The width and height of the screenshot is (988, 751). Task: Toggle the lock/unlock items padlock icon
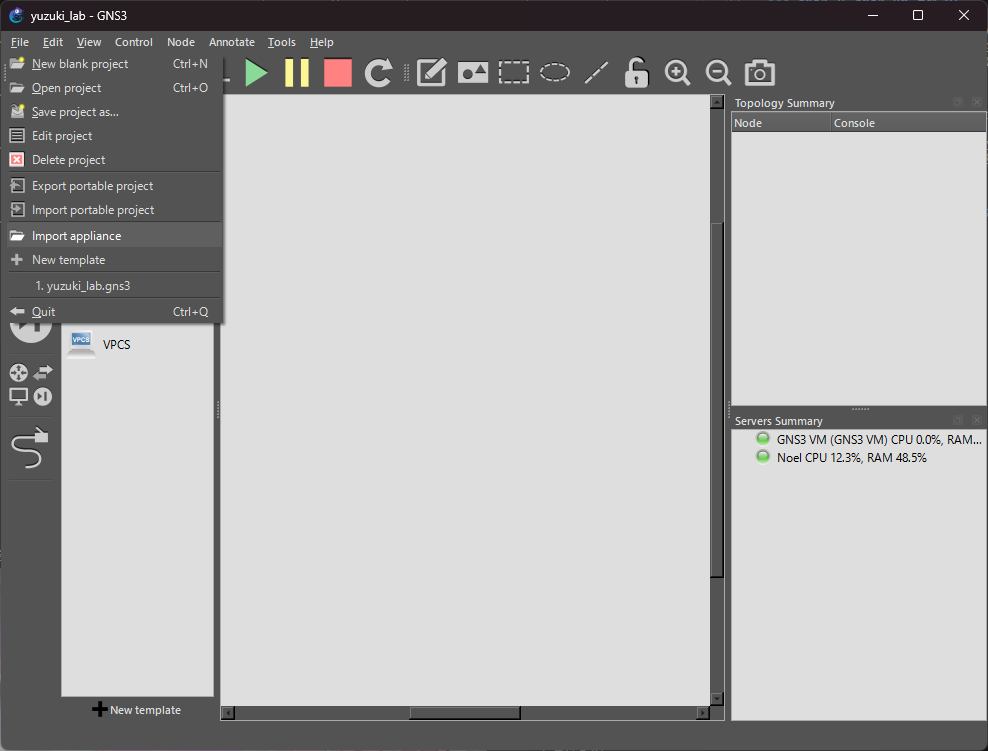[636, 73]
